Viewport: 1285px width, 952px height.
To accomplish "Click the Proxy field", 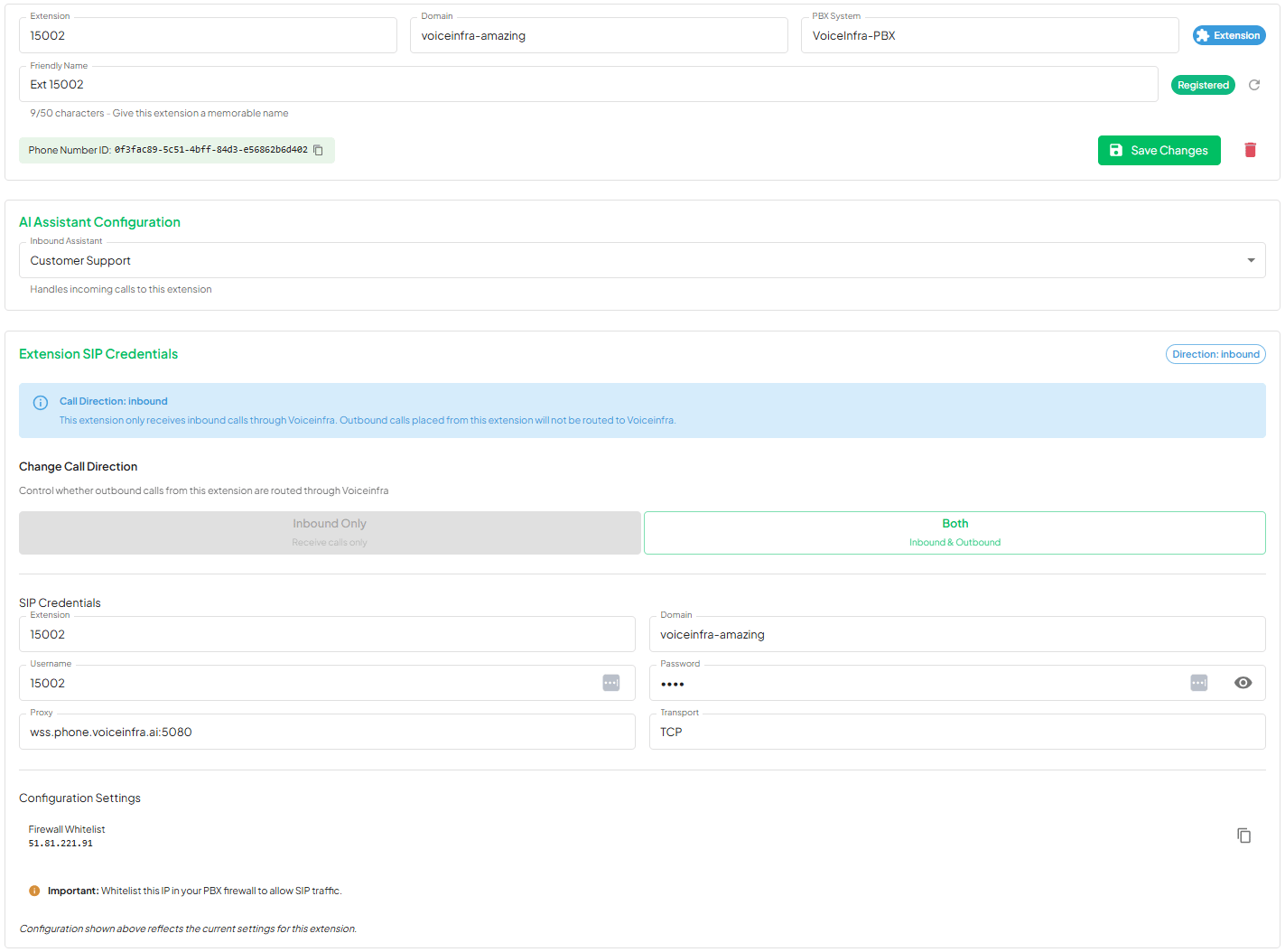I will click(327, 732).
